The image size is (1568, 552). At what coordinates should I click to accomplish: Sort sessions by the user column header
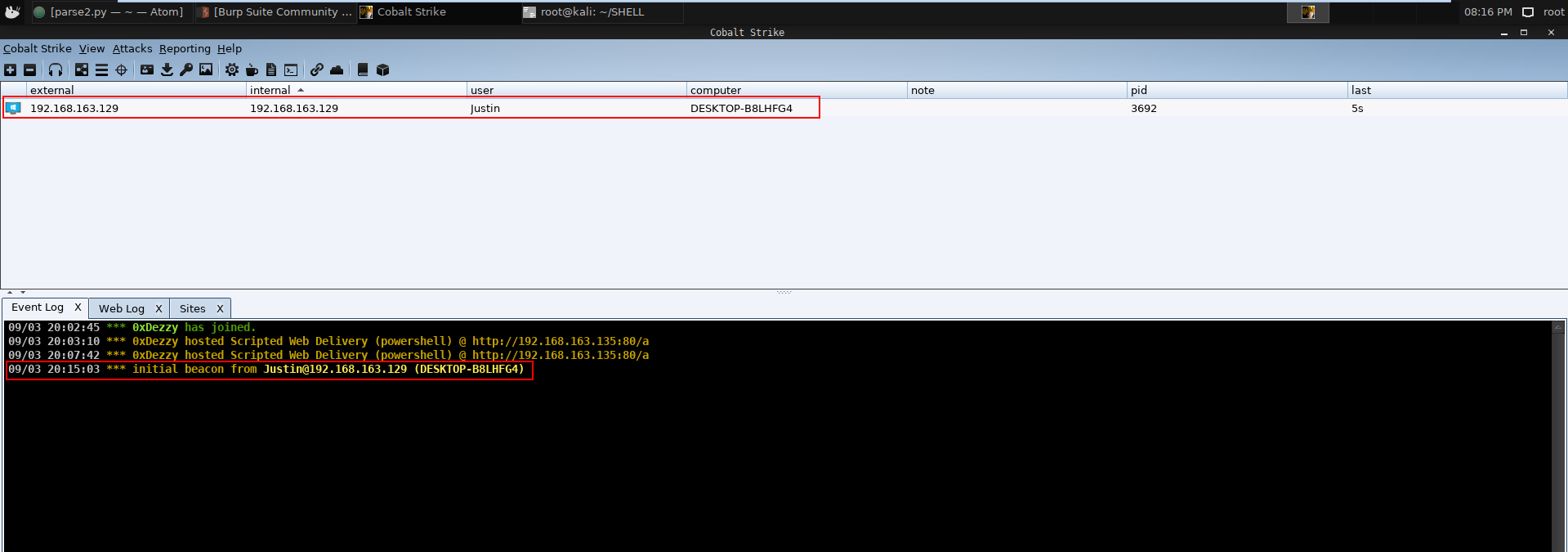(577, 90)
